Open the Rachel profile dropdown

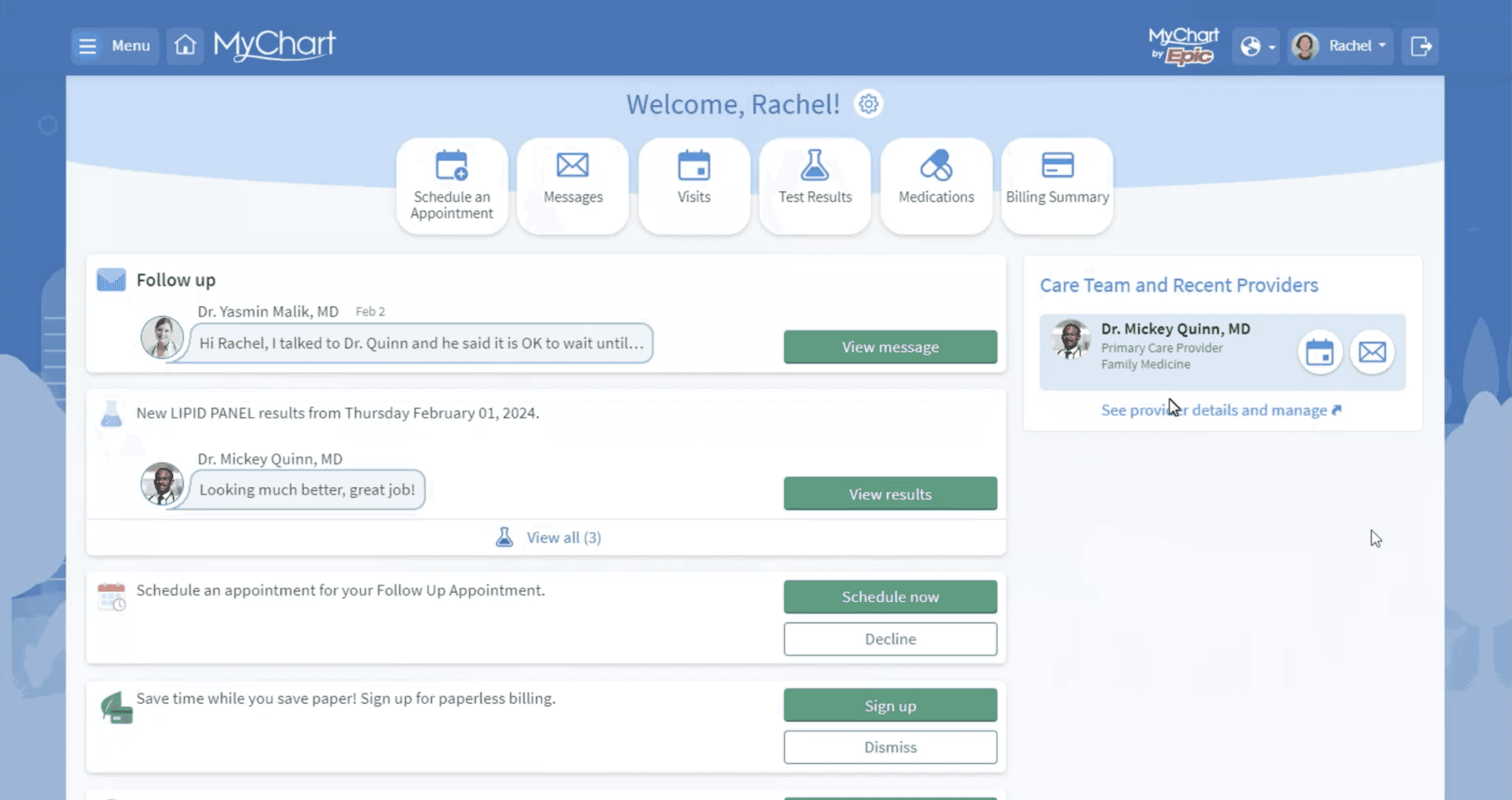(x=1340, y=46)
